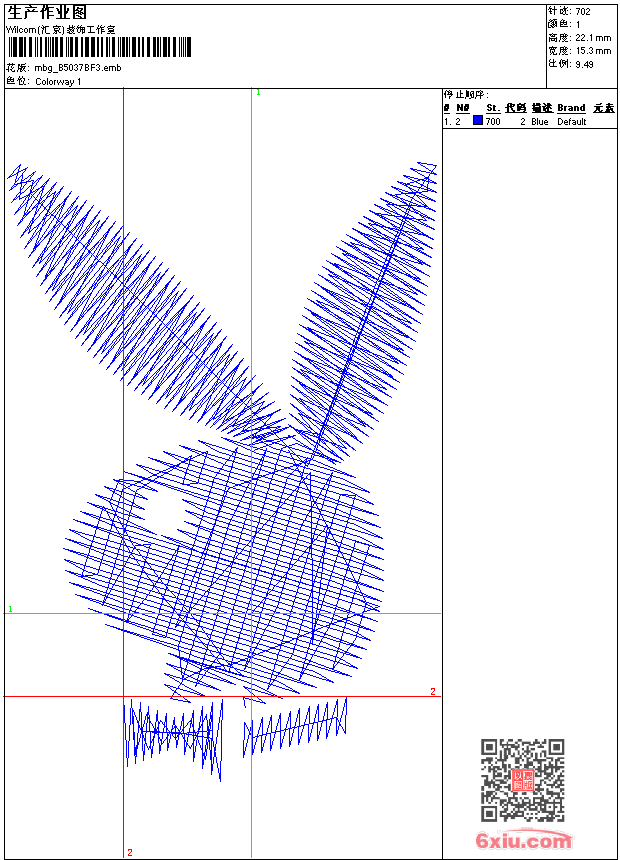Click the blue thread color swatch
The height and width of the screenshot is (860, 620).
(478, 121)
